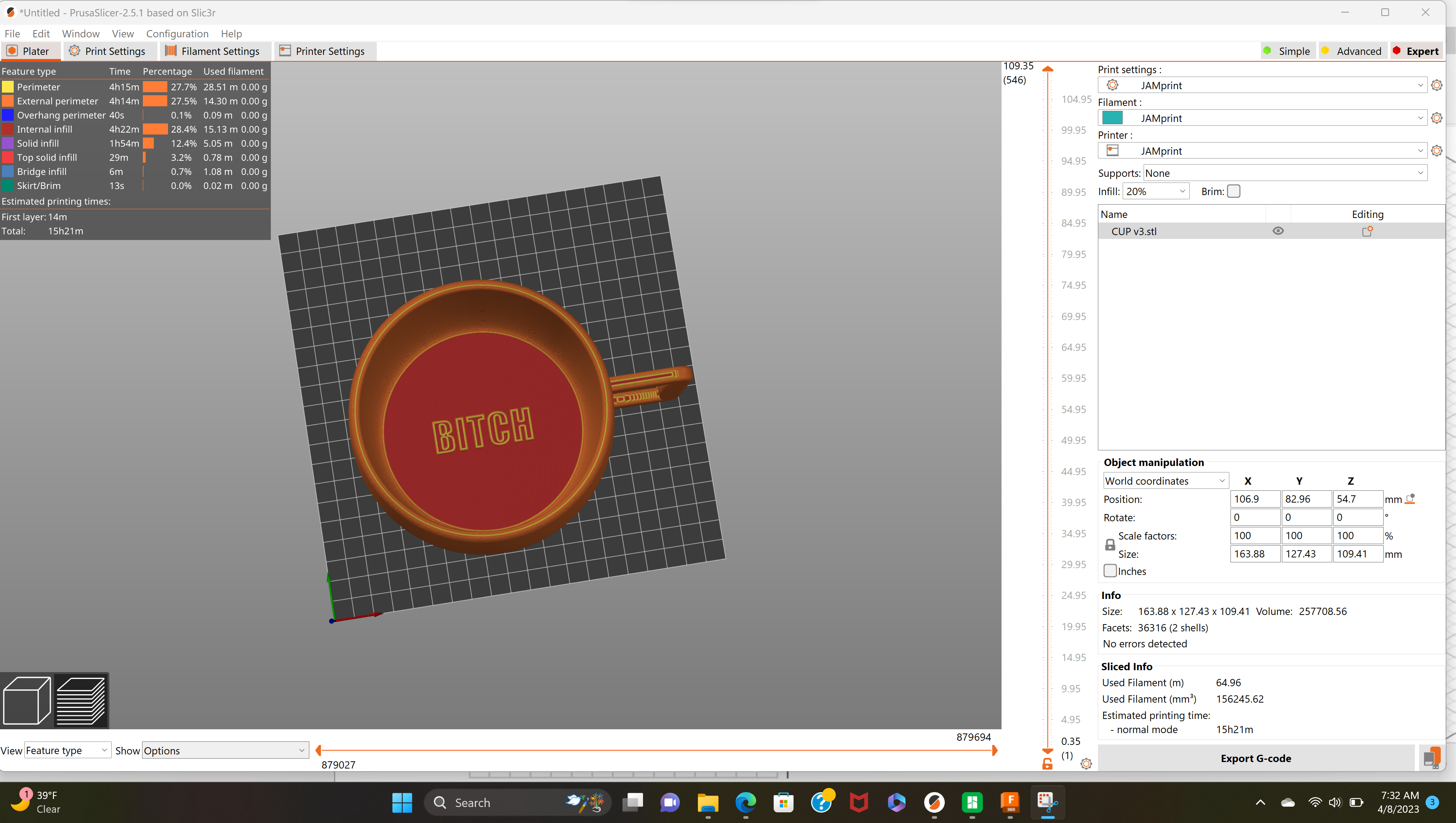Click filament color swatch next to JAMprint
The height and width of the screenshot is (823, 1456).
tap(1112, 118)
